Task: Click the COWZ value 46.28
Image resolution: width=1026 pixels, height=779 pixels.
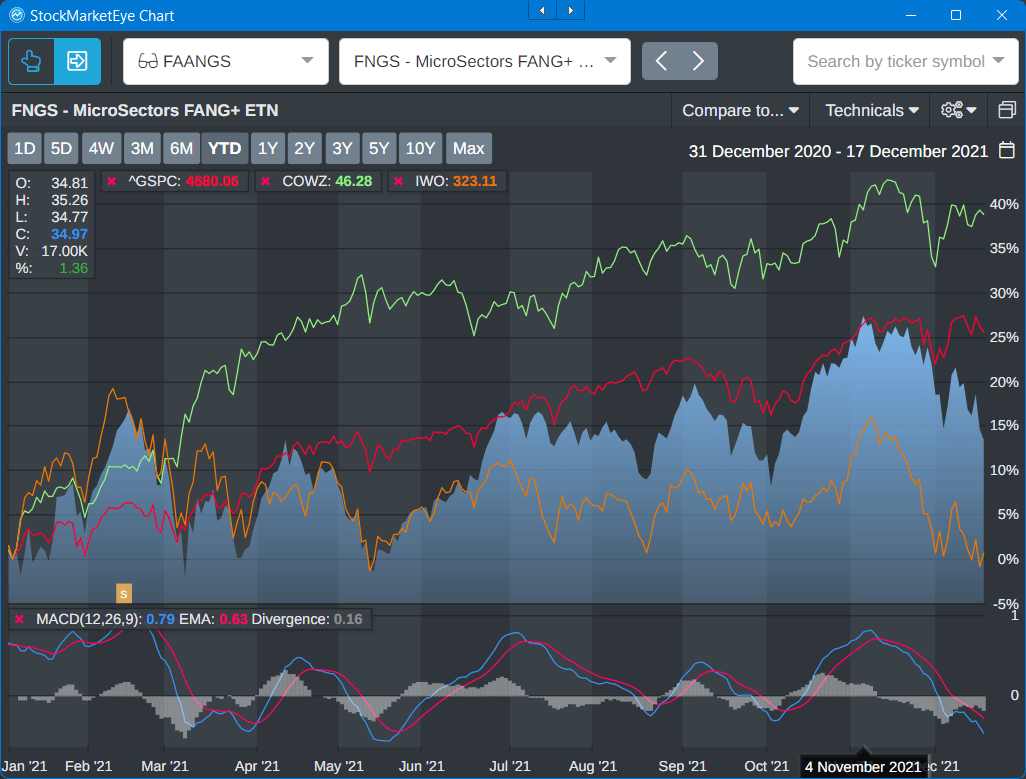Action: (x=353, y=181)
